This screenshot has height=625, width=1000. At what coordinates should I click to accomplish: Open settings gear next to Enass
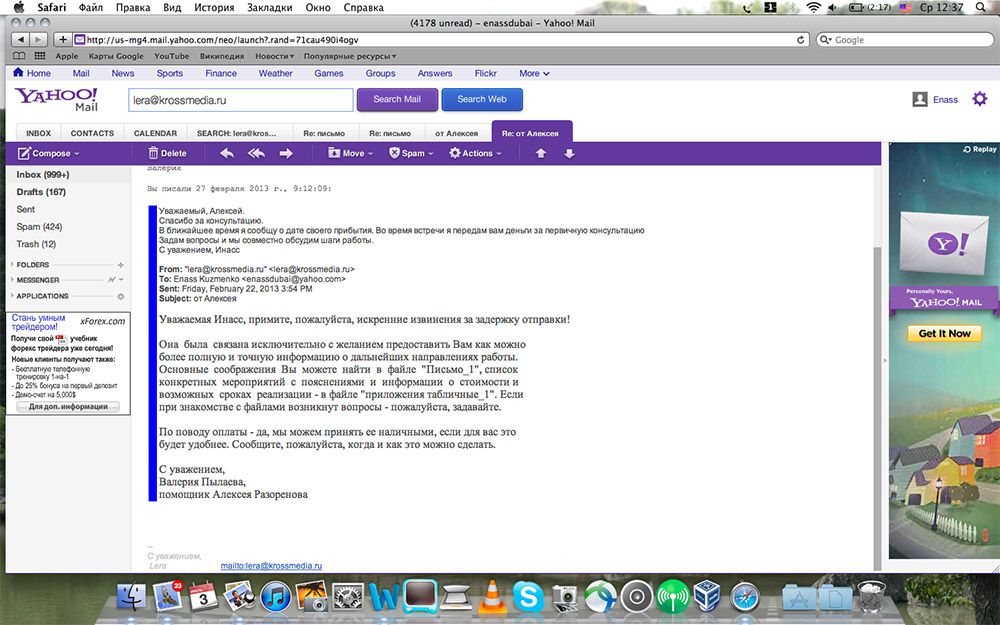[980, 99]
